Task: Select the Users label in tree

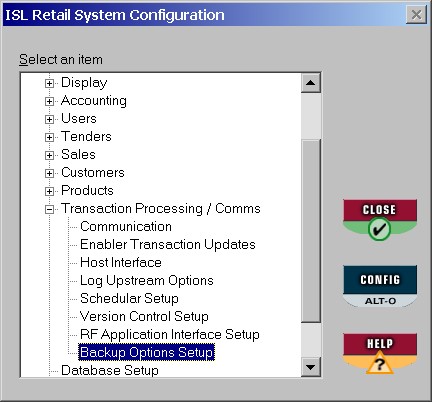Action: tap(79, 119)
